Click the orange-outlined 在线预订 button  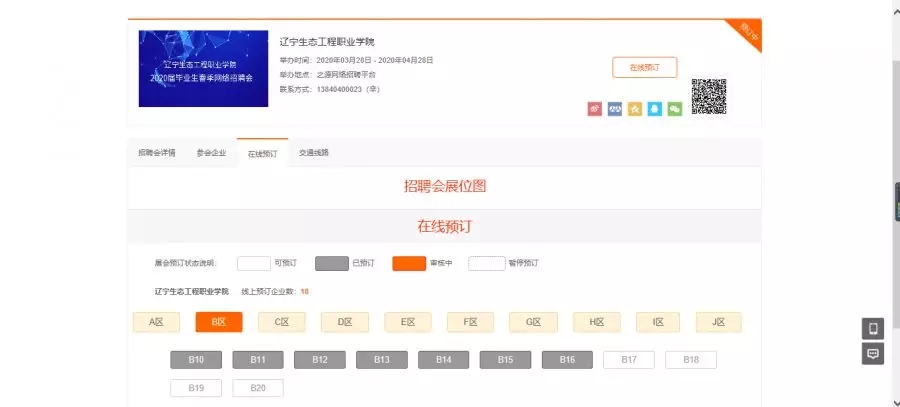click(644, 68)
